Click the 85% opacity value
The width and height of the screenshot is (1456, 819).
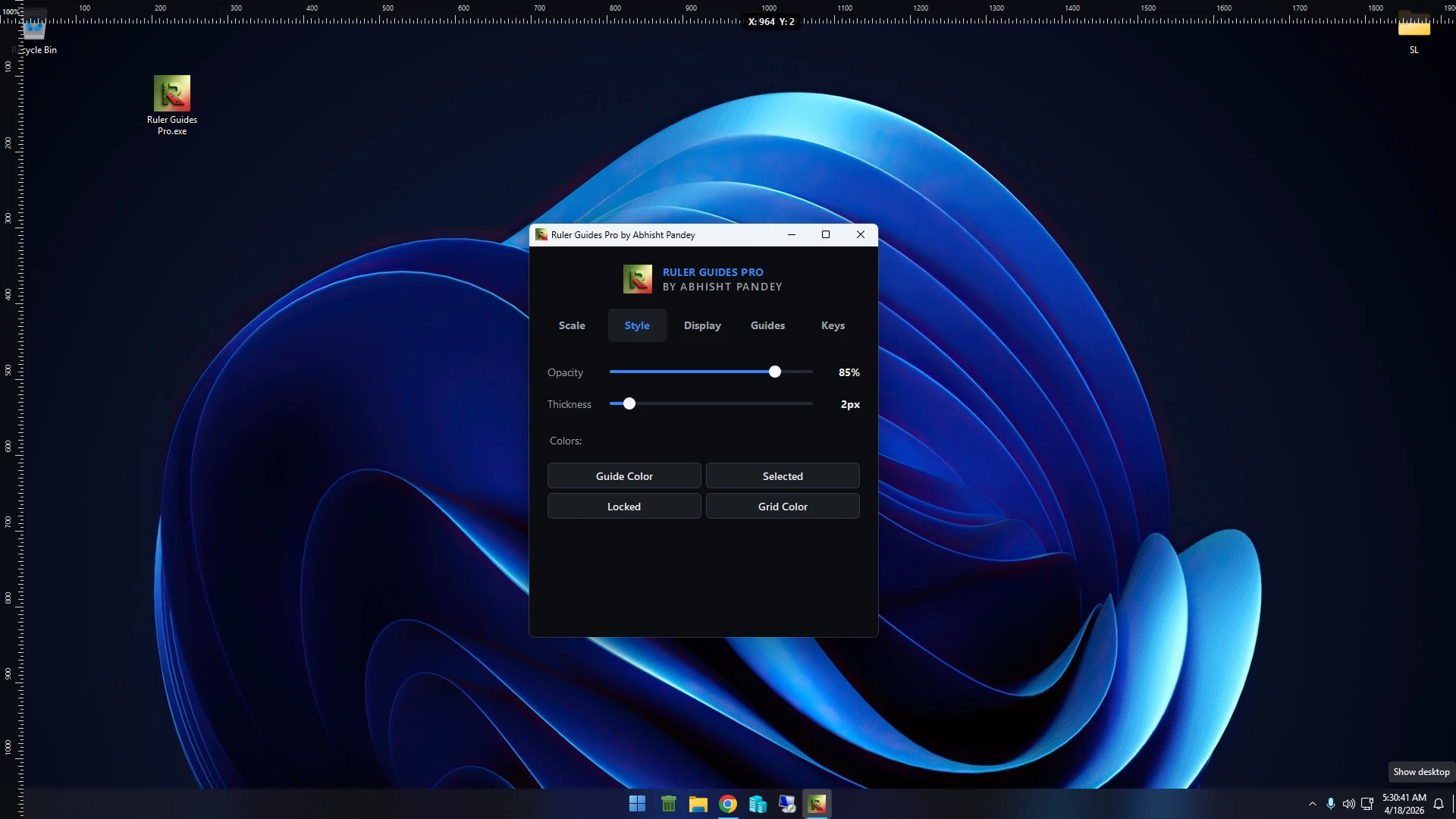(x=849, y=372)
